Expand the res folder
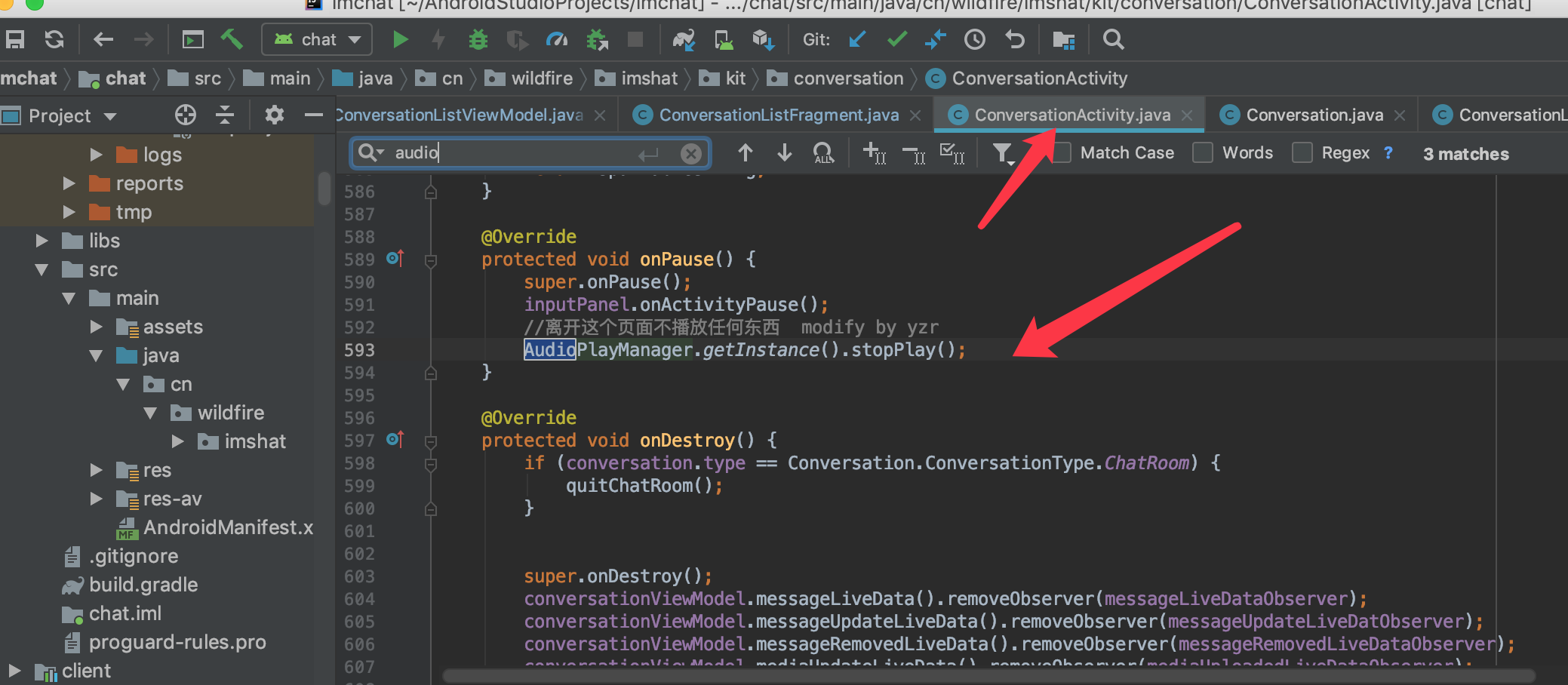 coord(96,470)
